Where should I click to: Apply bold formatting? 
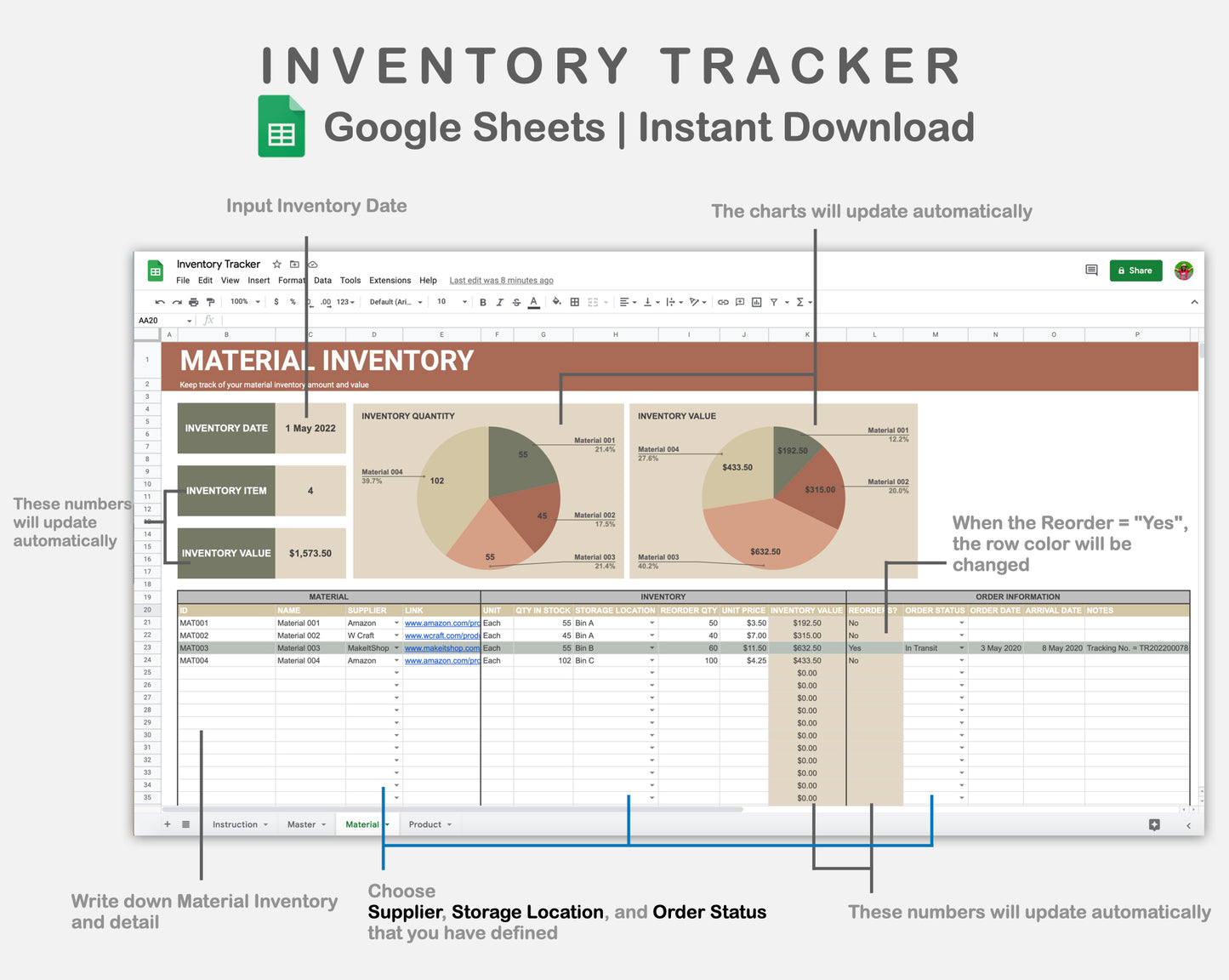(482, 302)
